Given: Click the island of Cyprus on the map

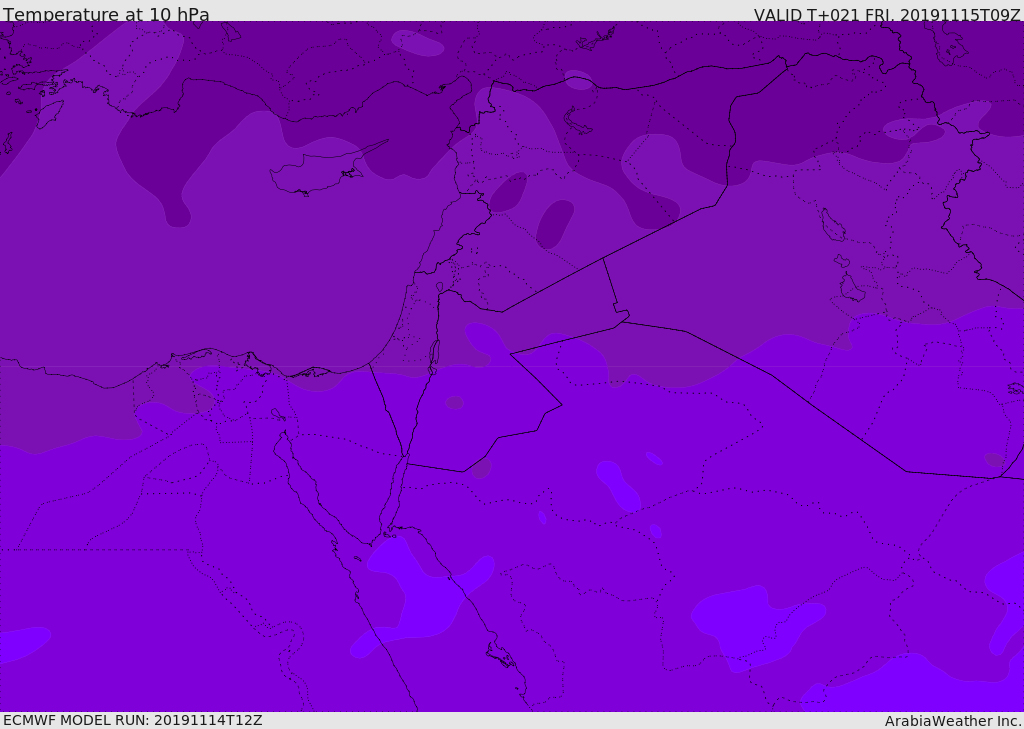Looking at the screenshot, I should point(320,171).
